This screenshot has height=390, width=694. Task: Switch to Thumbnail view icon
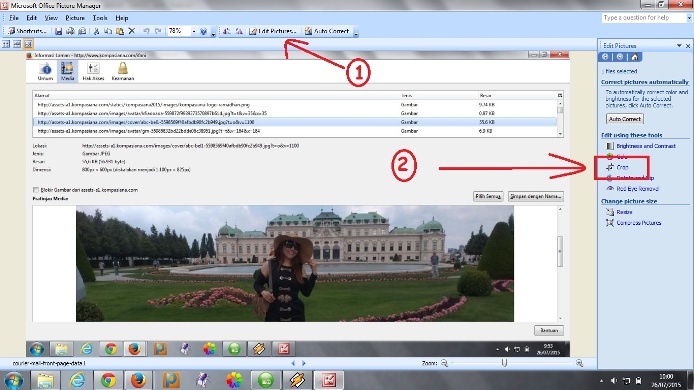pyautogui.click(x=6, y=44)
